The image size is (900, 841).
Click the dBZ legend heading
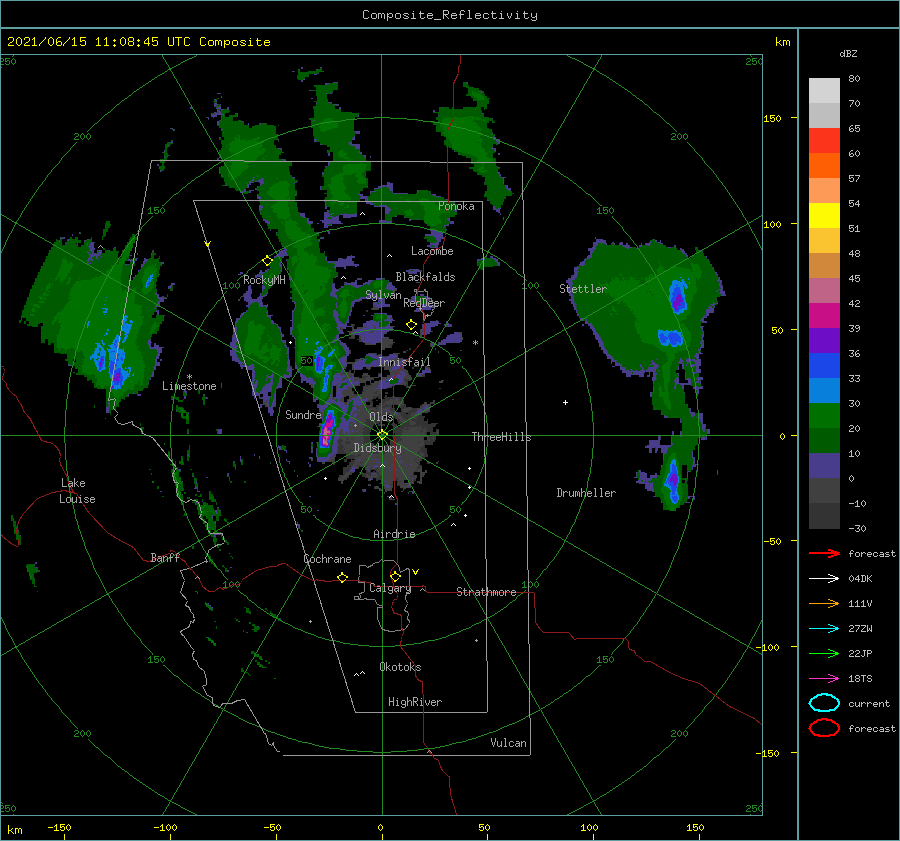tap(848, 53)
